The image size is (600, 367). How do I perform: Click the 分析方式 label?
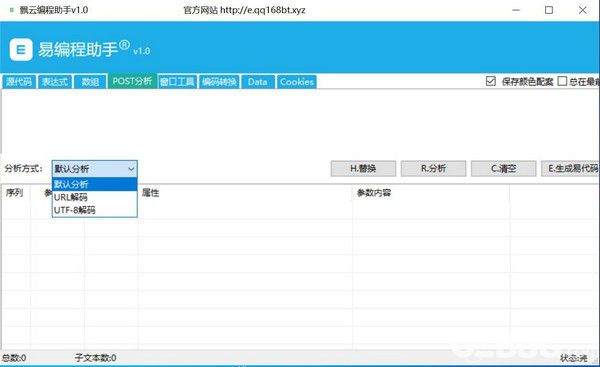[23, 168]
